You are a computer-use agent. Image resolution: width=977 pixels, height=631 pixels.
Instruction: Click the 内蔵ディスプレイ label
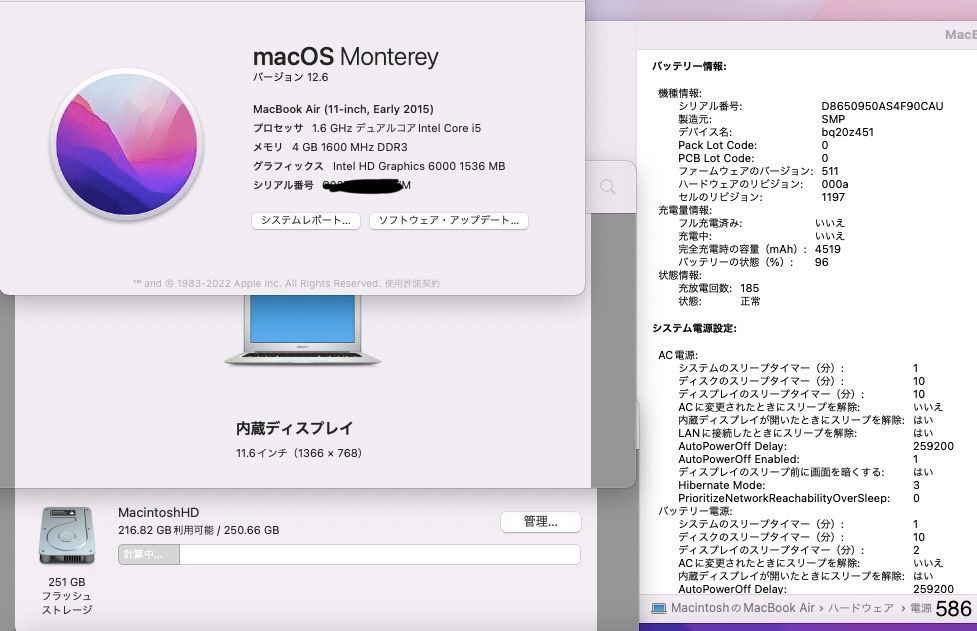coord(295,428)
